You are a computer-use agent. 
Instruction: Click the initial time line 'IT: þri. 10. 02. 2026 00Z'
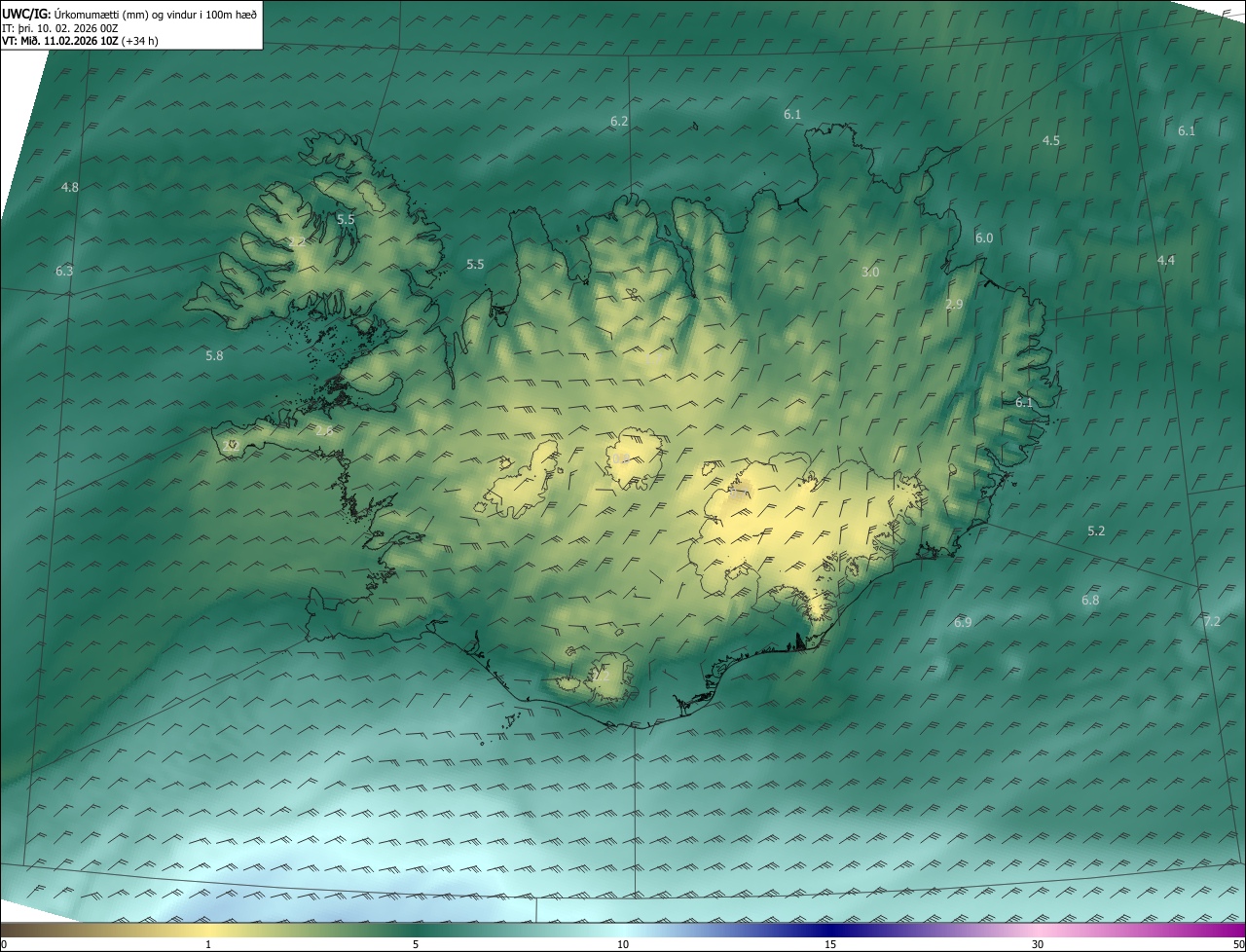(60, 28)
